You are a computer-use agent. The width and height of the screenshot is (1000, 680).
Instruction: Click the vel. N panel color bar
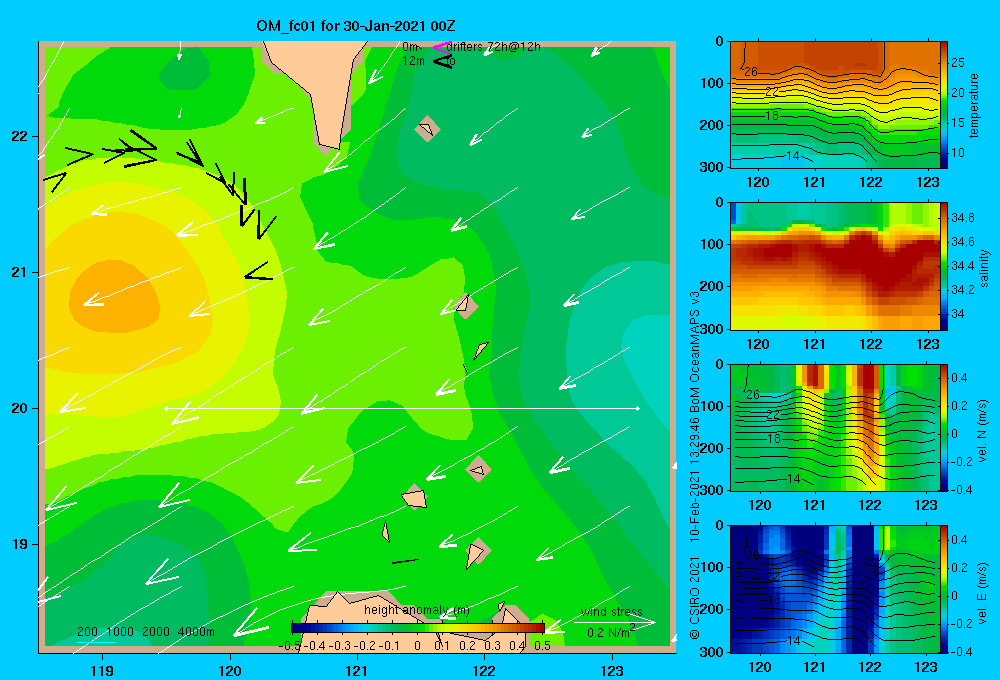point(944,428)
